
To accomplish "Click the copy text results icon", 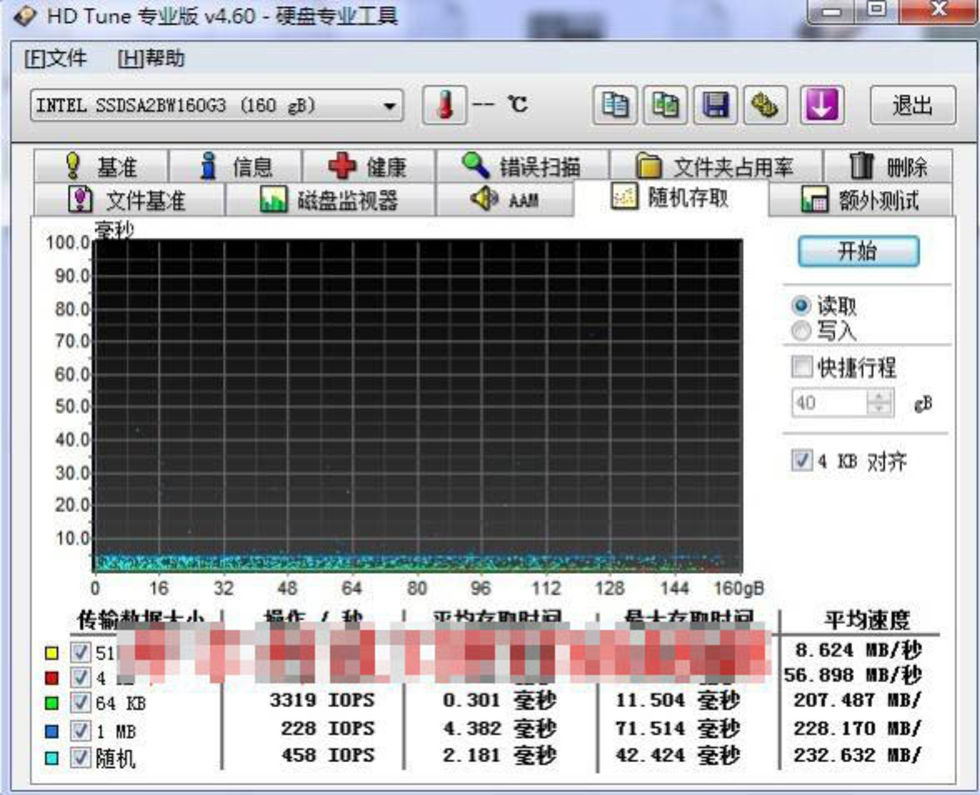I will click(x=616, y=105).
